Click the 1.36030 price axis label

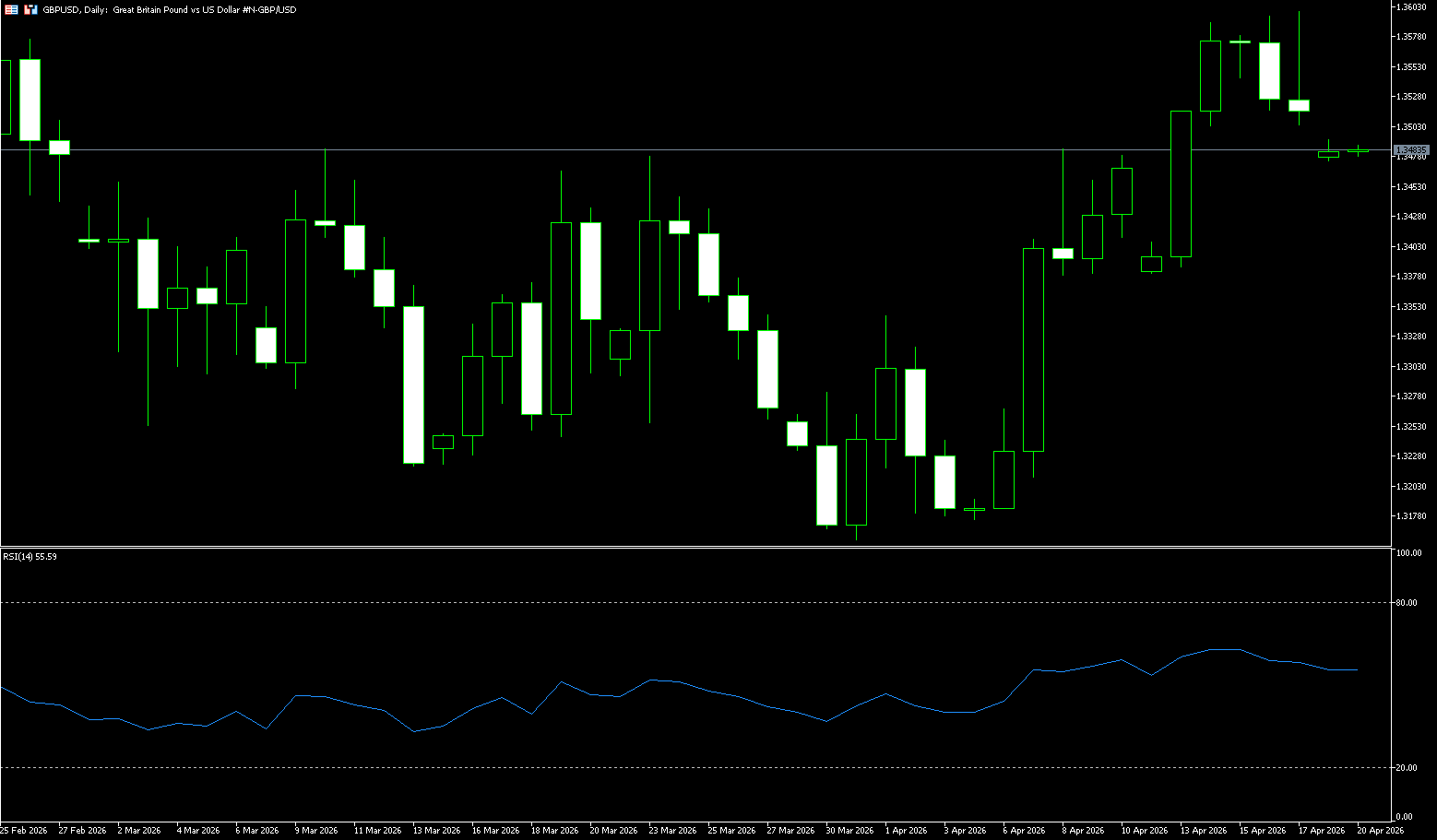tap(1411, 6)
